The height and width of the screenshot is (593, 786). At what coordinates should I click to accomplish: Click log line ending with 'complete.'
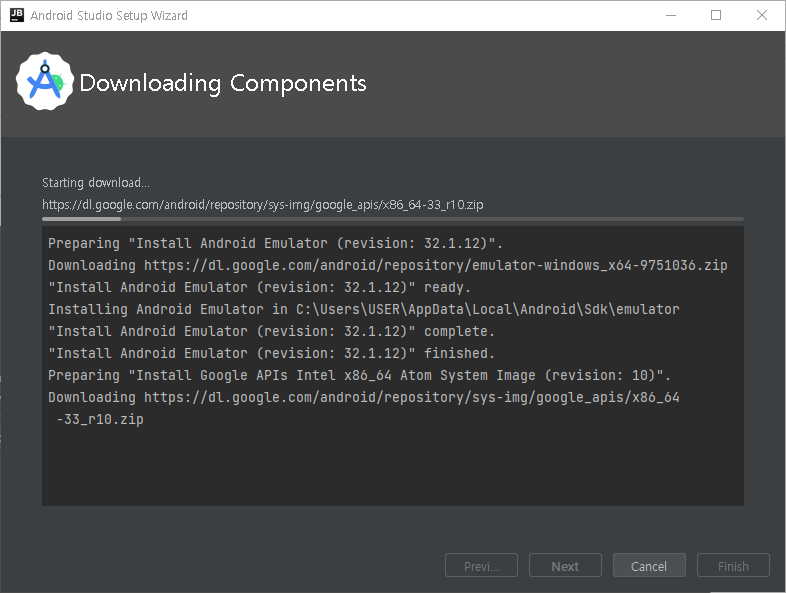click(x=271, y=331)
